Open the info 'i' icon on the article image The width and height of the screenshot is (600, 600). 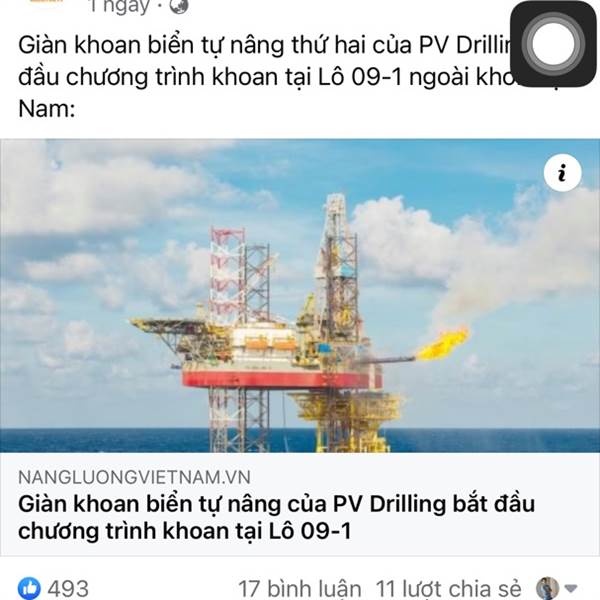562,173
